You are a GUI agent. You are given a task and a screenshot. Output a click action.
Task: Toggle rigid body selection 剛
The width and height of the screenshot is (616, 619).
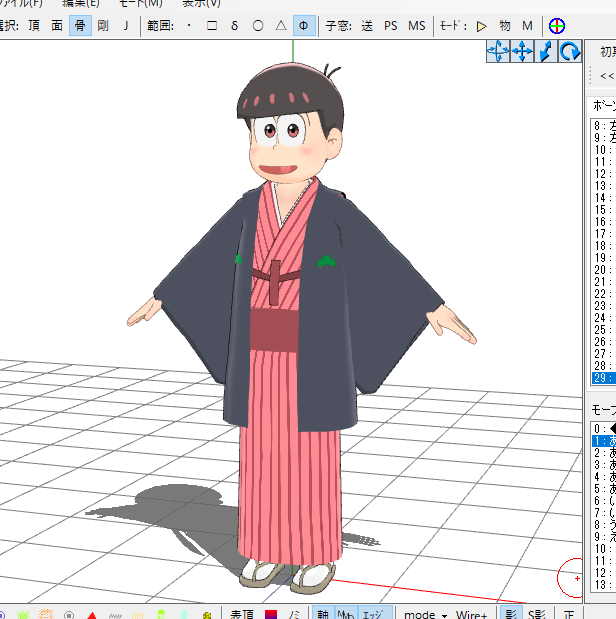click(103, 26)
